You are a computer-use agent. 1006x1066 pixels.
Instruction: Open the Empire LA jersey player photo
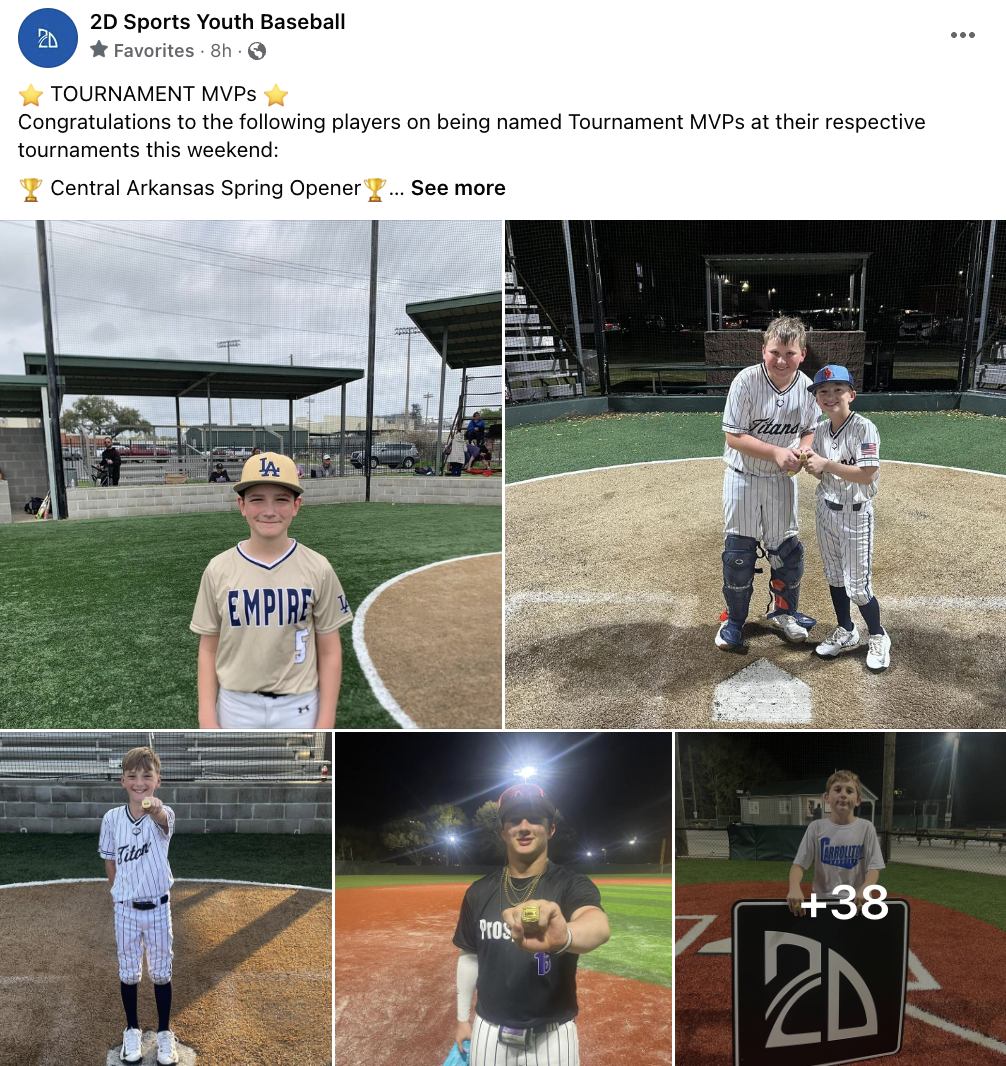[x=251, y=474]
